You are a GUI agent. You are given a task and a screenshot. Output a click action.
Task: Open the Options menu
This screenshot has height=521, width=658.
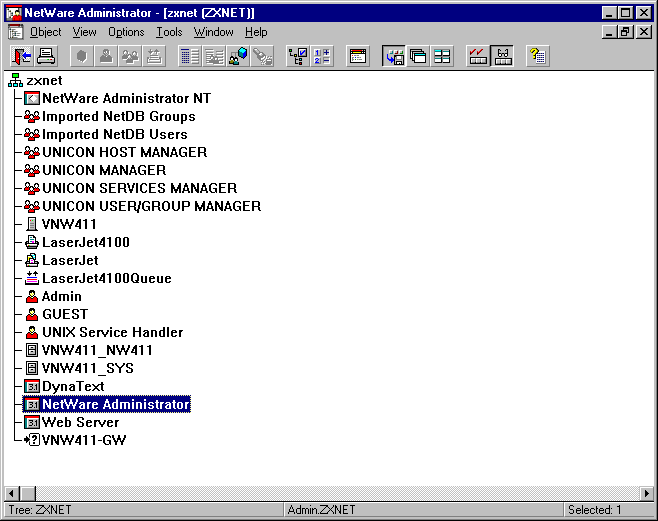coord(126,32)
